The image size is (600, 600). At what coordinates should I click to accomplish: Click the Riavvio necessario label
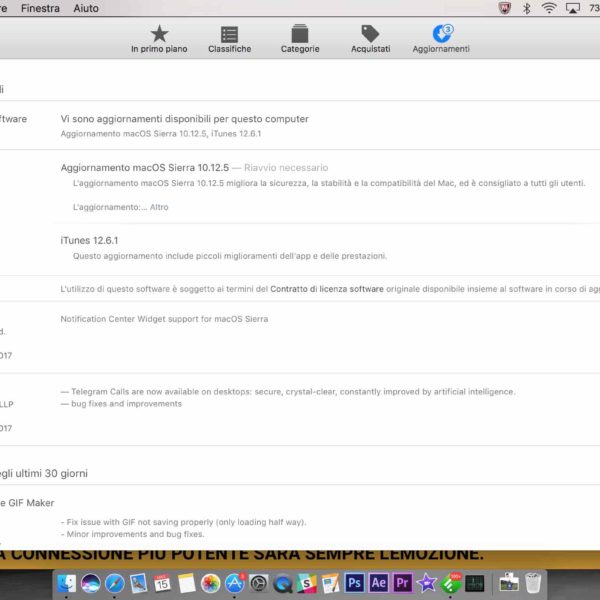click(286, 168)
